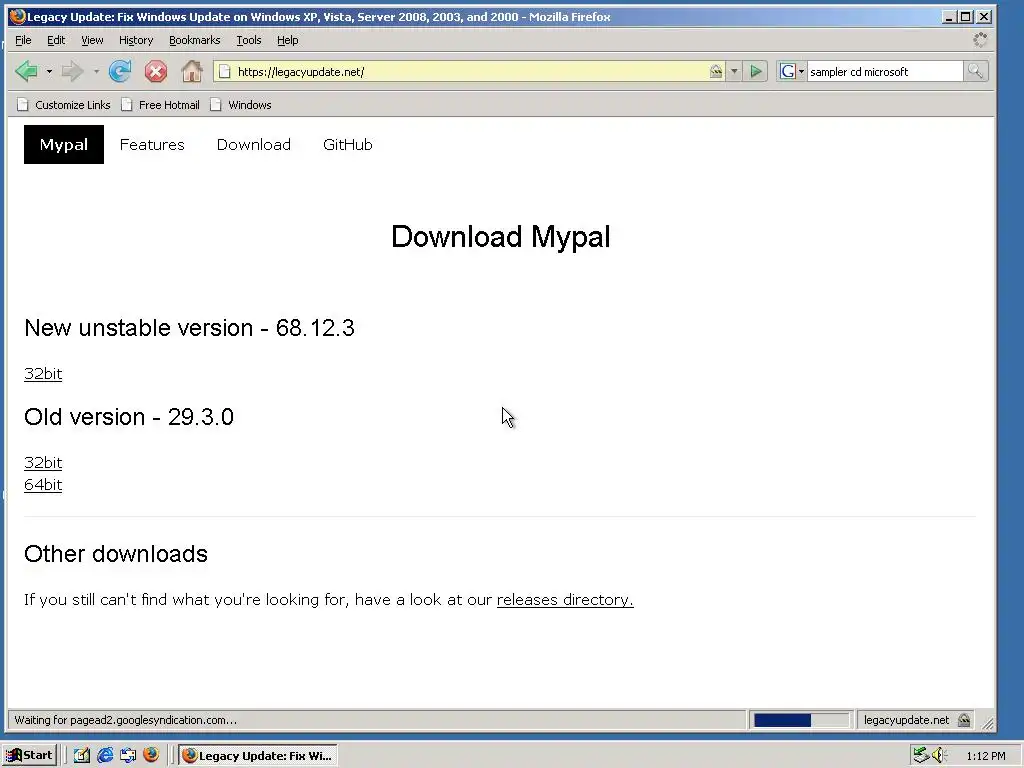Maximize the Firefox window
The width and height of the screenshot is (1024, 768).
(966, 17)
